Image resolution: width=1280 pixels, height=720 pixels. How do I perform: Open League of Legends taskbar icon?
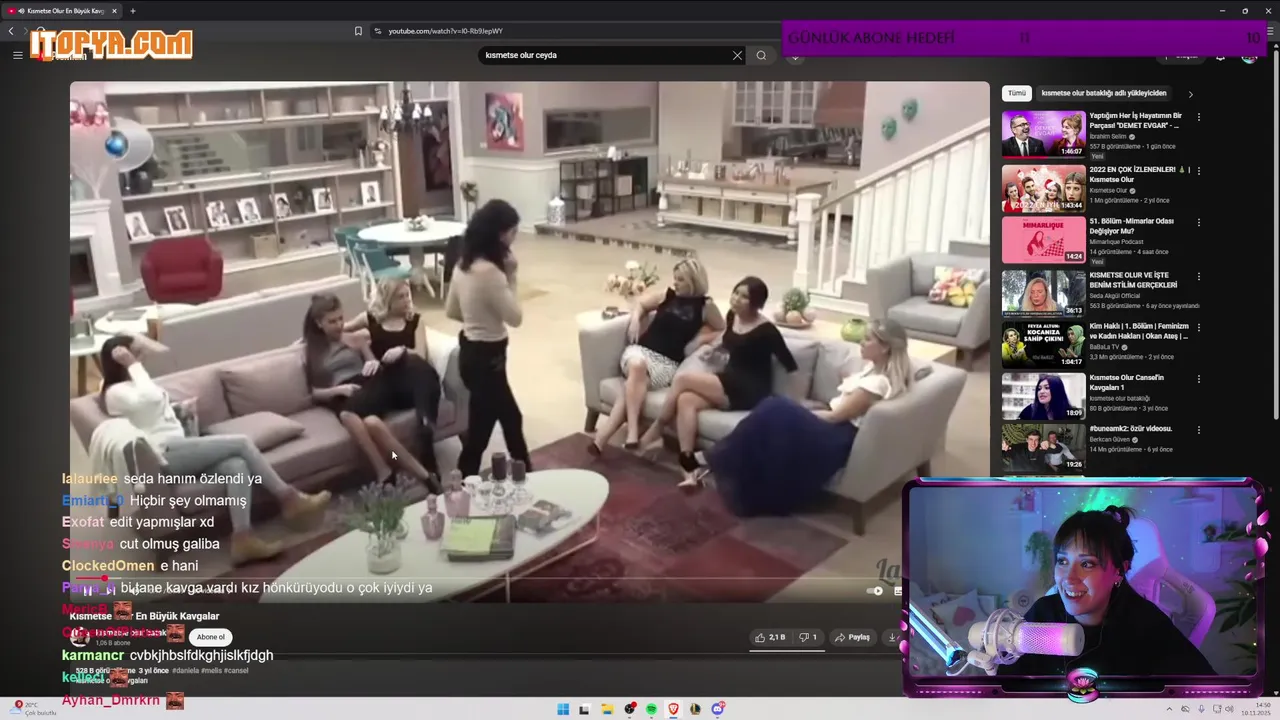[695, 709]
